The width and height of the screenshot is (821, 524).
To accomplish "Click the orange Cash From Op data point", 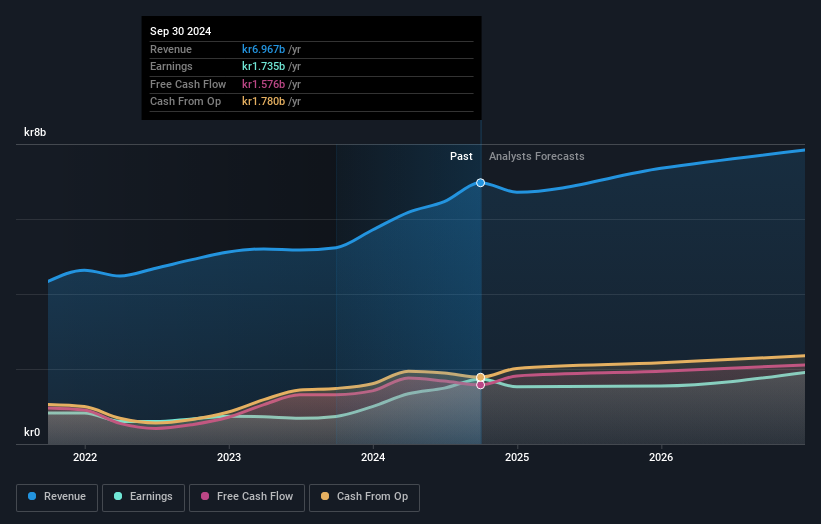I will [x=480, y=377].
